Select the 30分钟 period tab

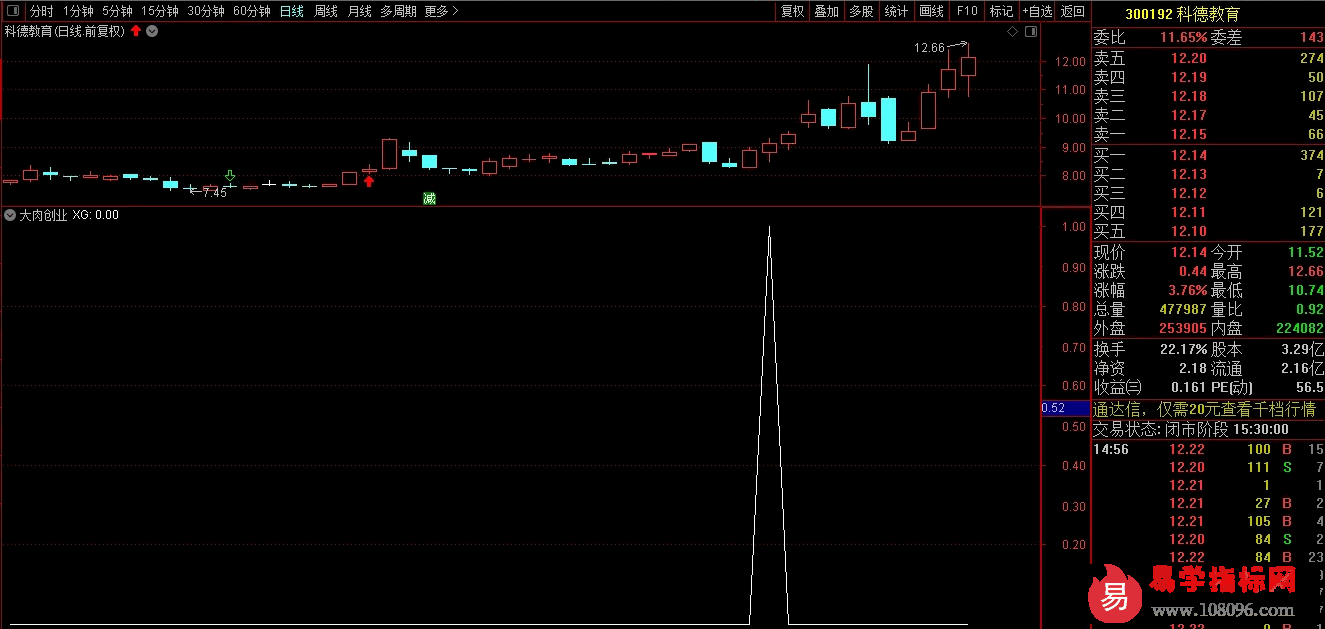206,11
